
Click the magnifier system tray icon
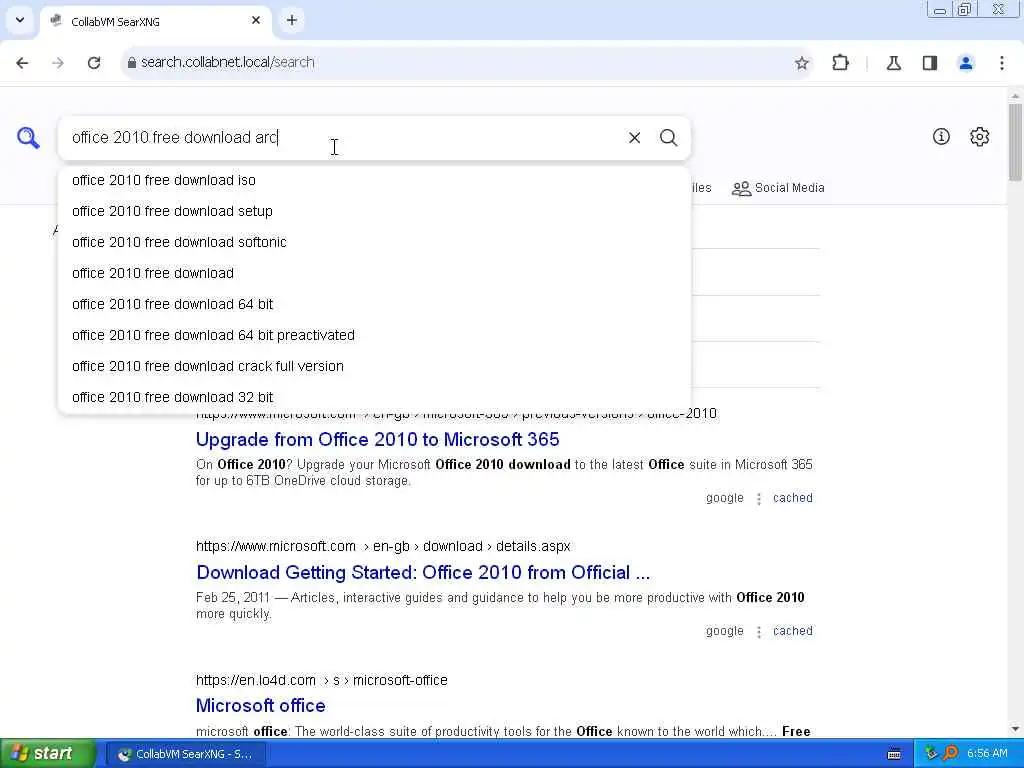tap(951, 754)
